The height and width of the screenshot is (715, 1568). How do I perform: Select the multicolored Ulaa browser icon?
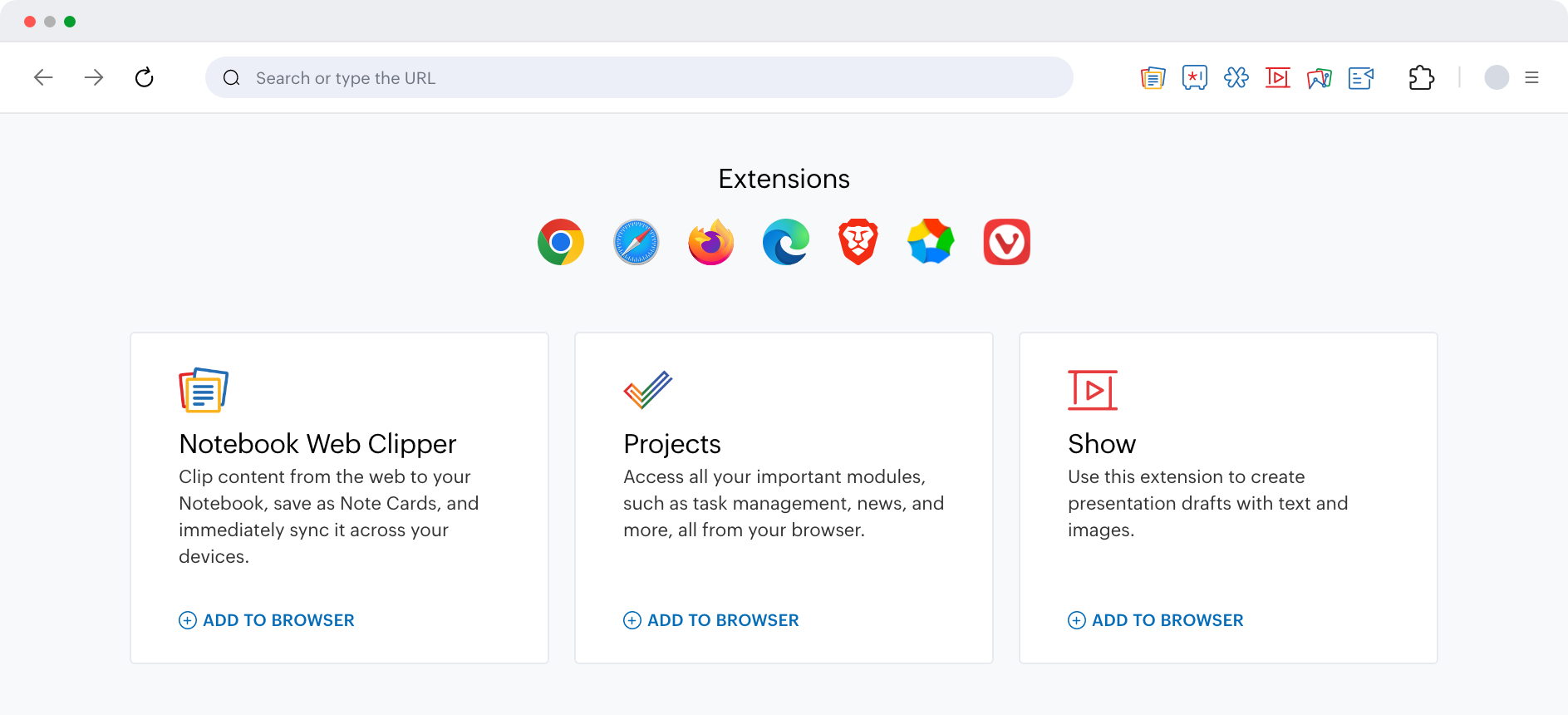(x=931, y=242)
